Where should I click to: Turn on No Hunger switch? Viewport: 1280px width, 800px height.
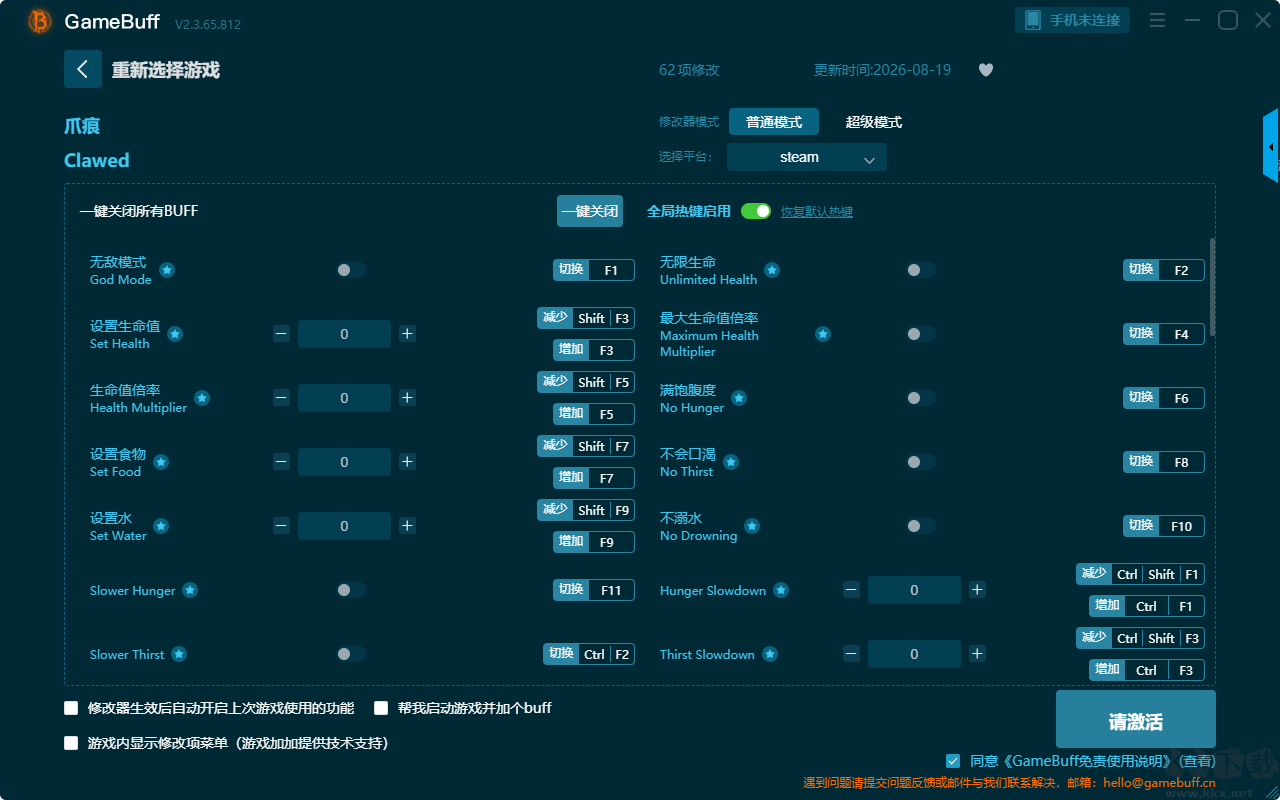coord(921,398)
